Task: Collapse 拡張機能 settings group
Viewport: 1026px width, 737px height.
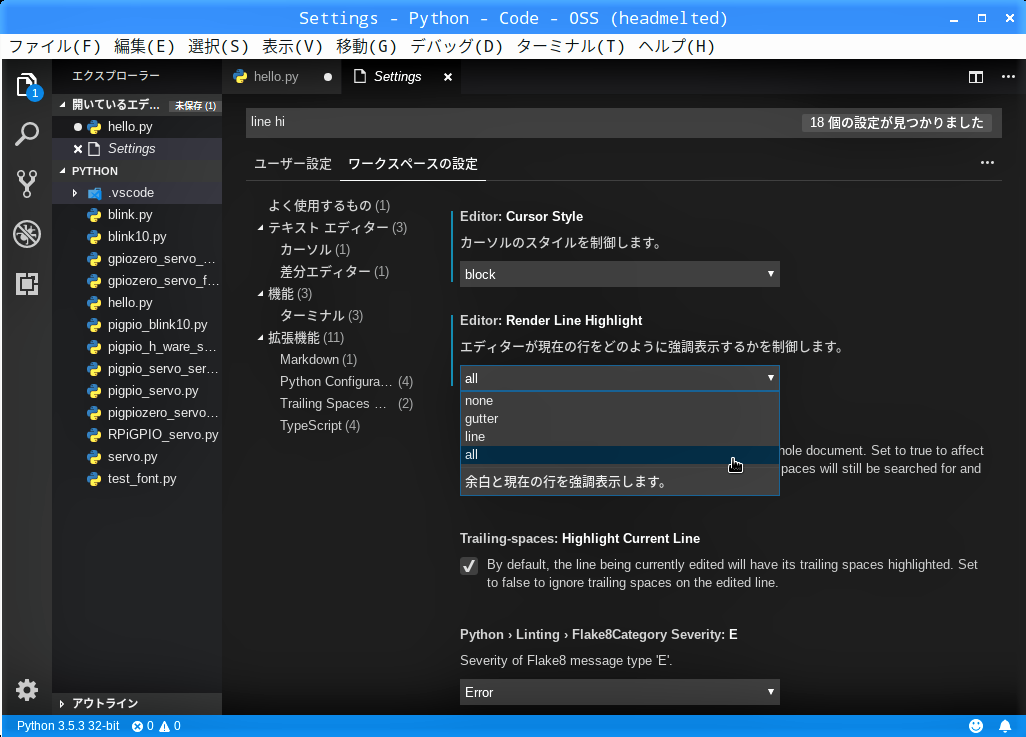Action: tap(260, 338)
